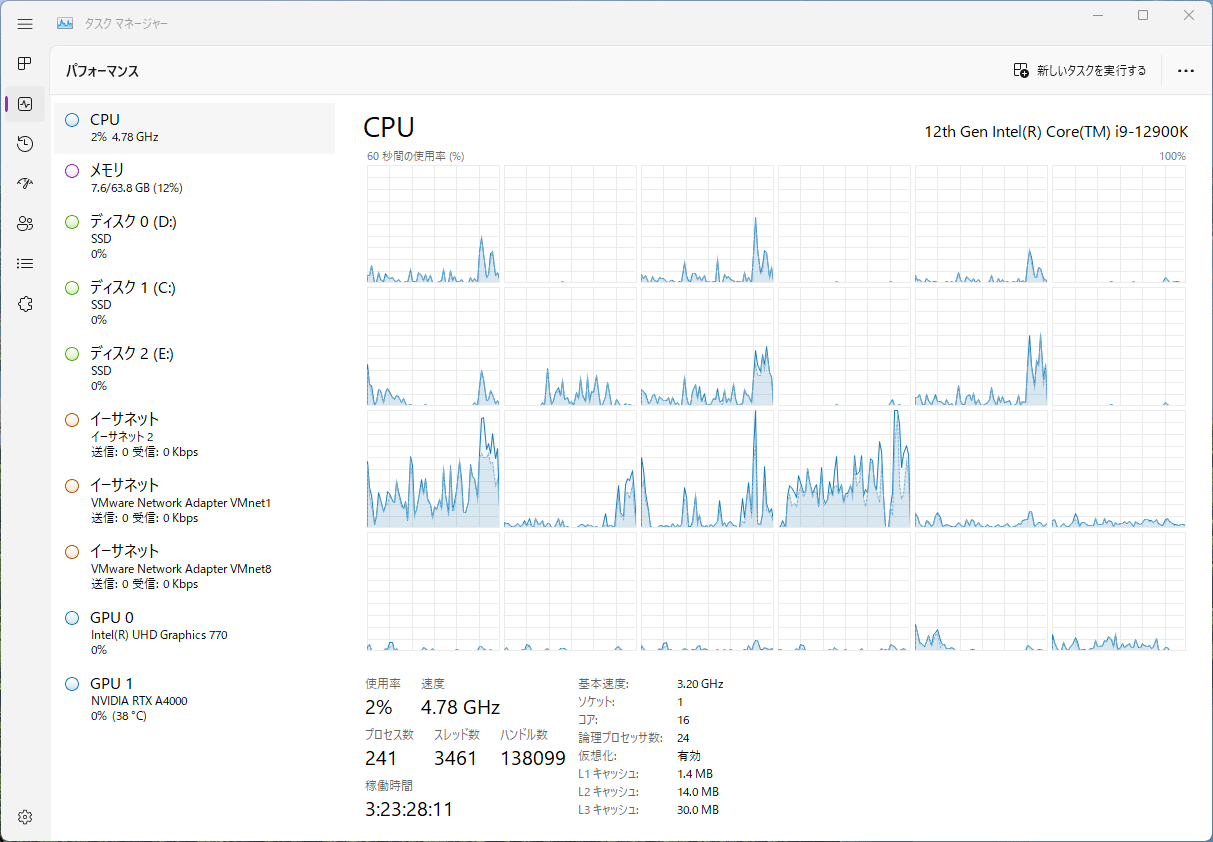This screenshot has width=1213, height=842.
Task: Click 新しいタスクを実行する button
Action: [x=1080, y=71]
